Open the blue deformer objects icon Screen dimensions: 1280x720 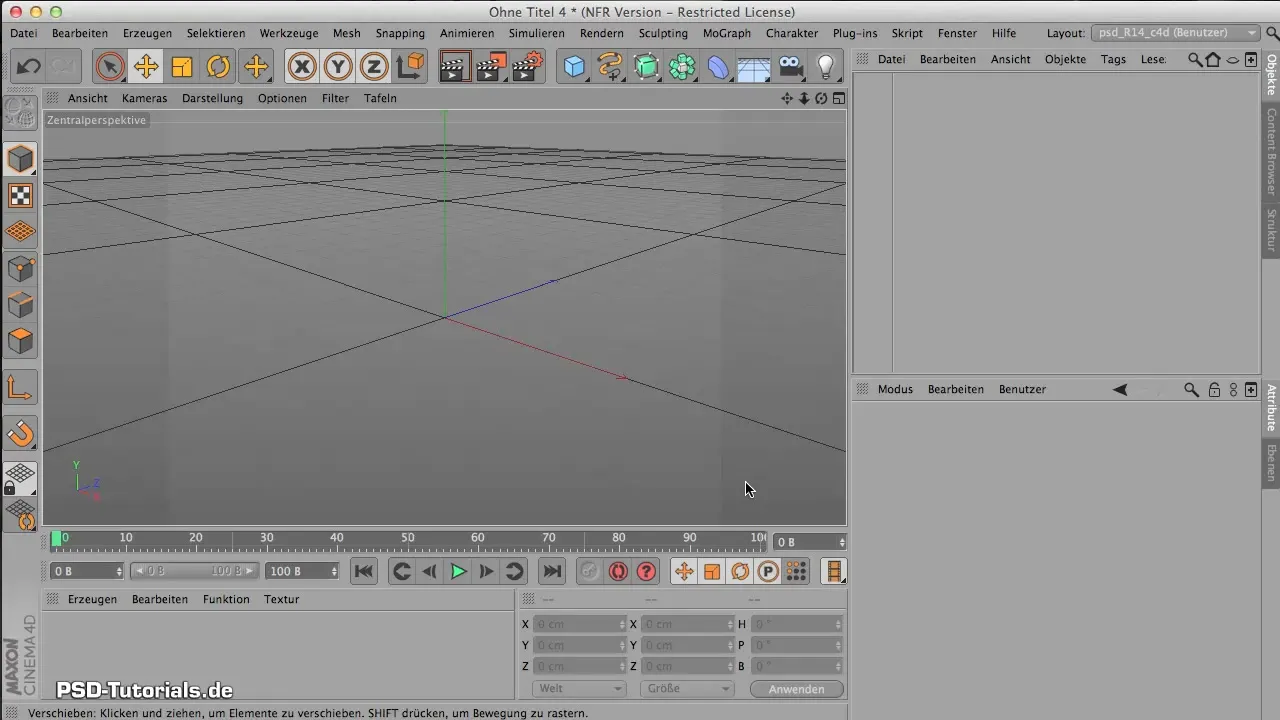(x=719, y=67)
